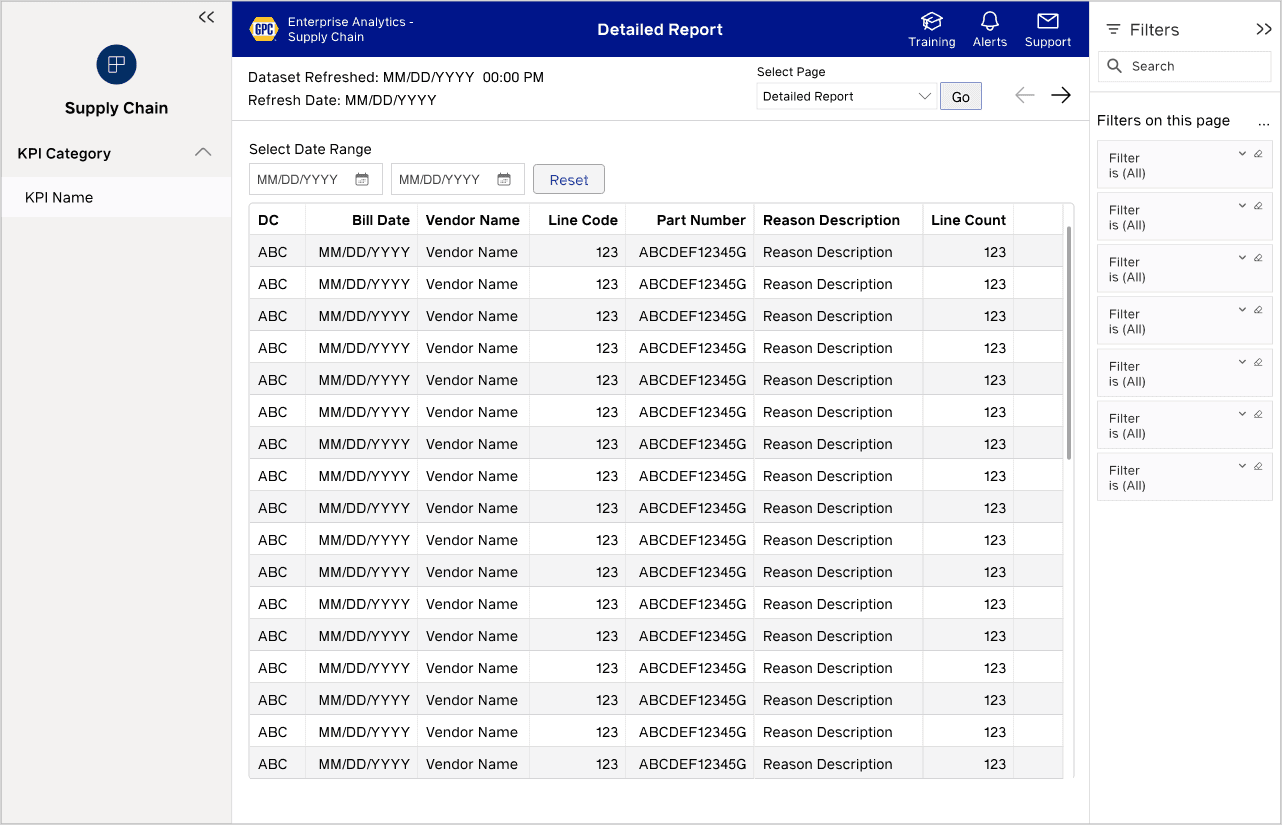Click the Dataset Refreshed timestamp text

pyautogui.click(x=396, y=77)
